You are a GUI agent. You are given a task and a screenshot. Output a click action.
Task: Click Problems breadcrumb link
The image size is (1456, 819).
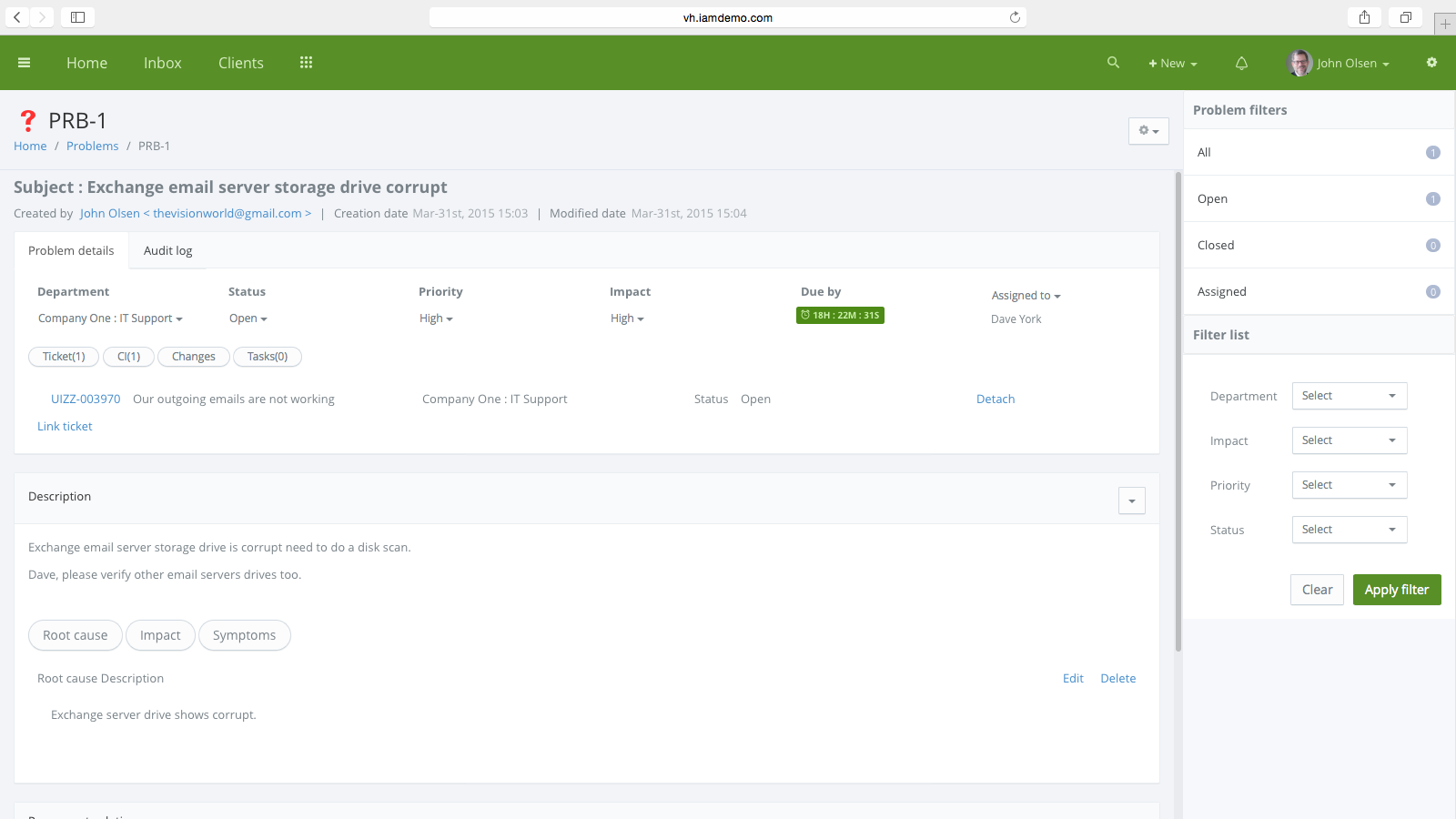(x=92, y=146)
